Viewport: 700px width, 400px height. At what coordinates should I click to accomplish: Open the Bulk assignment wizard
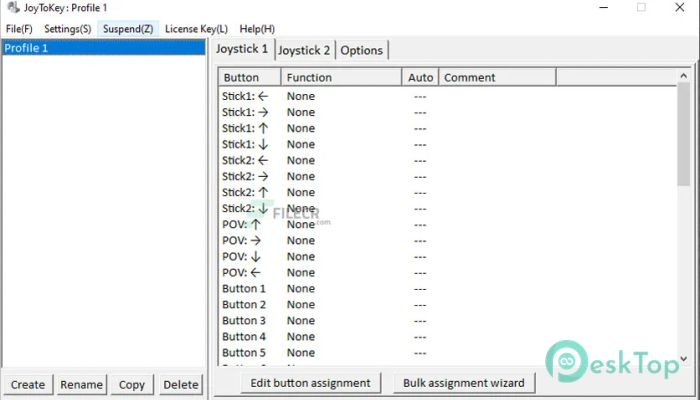(464, 383)
